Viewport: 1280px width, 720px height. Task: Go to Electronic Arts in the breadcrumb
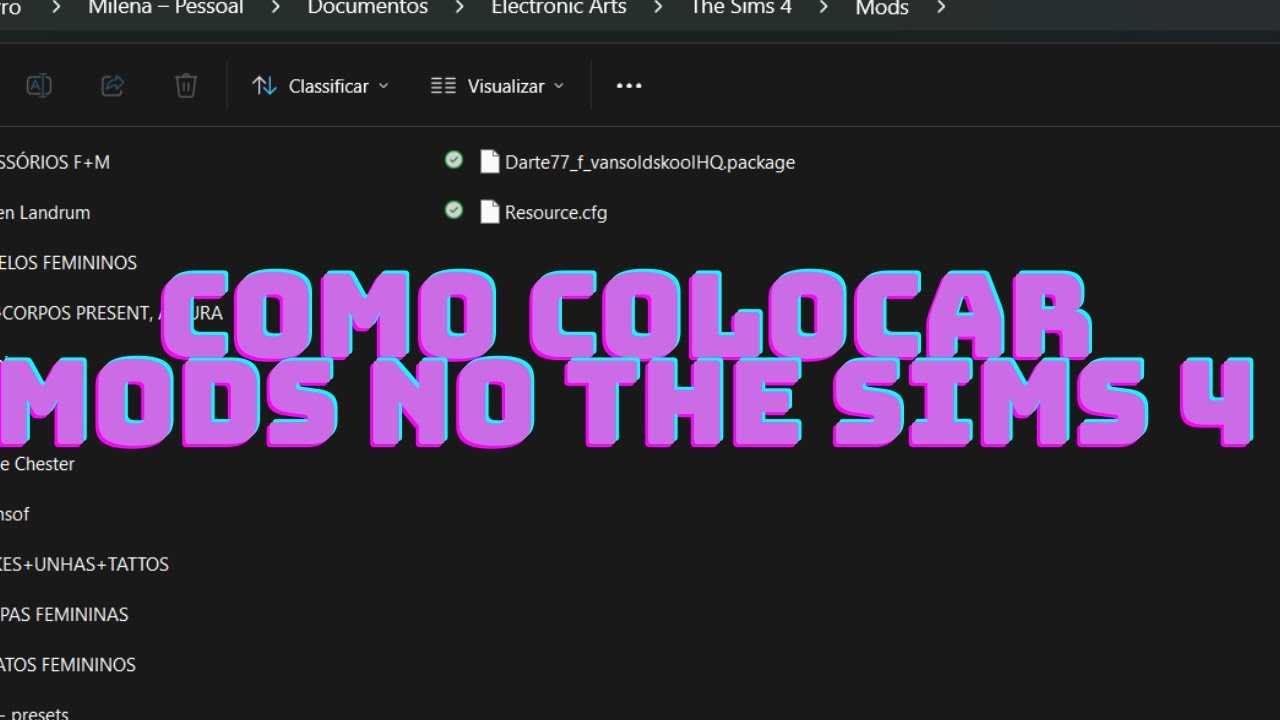pyautogui.click(x=559, y=8)
